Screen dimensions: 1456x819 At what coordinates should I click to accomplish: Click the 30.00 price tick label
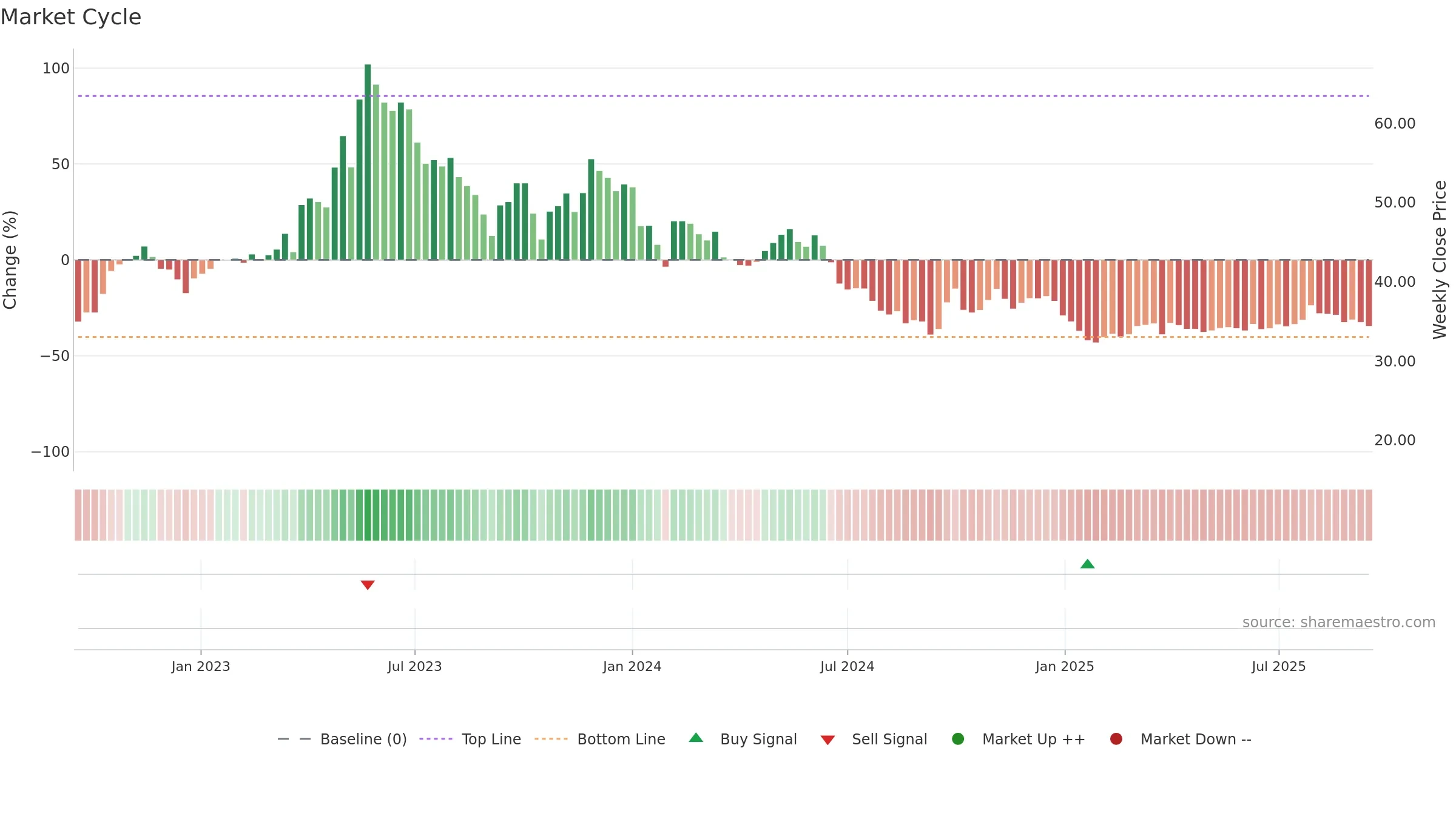(x=1395, y=362)
